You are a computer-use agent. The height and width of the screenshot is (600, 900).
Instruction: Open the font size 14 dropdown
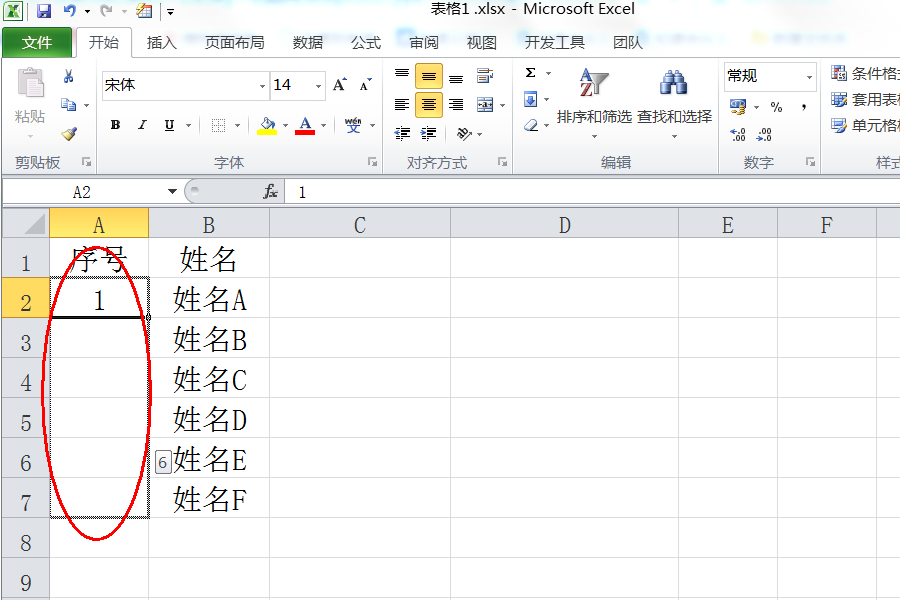click(318, 86)
